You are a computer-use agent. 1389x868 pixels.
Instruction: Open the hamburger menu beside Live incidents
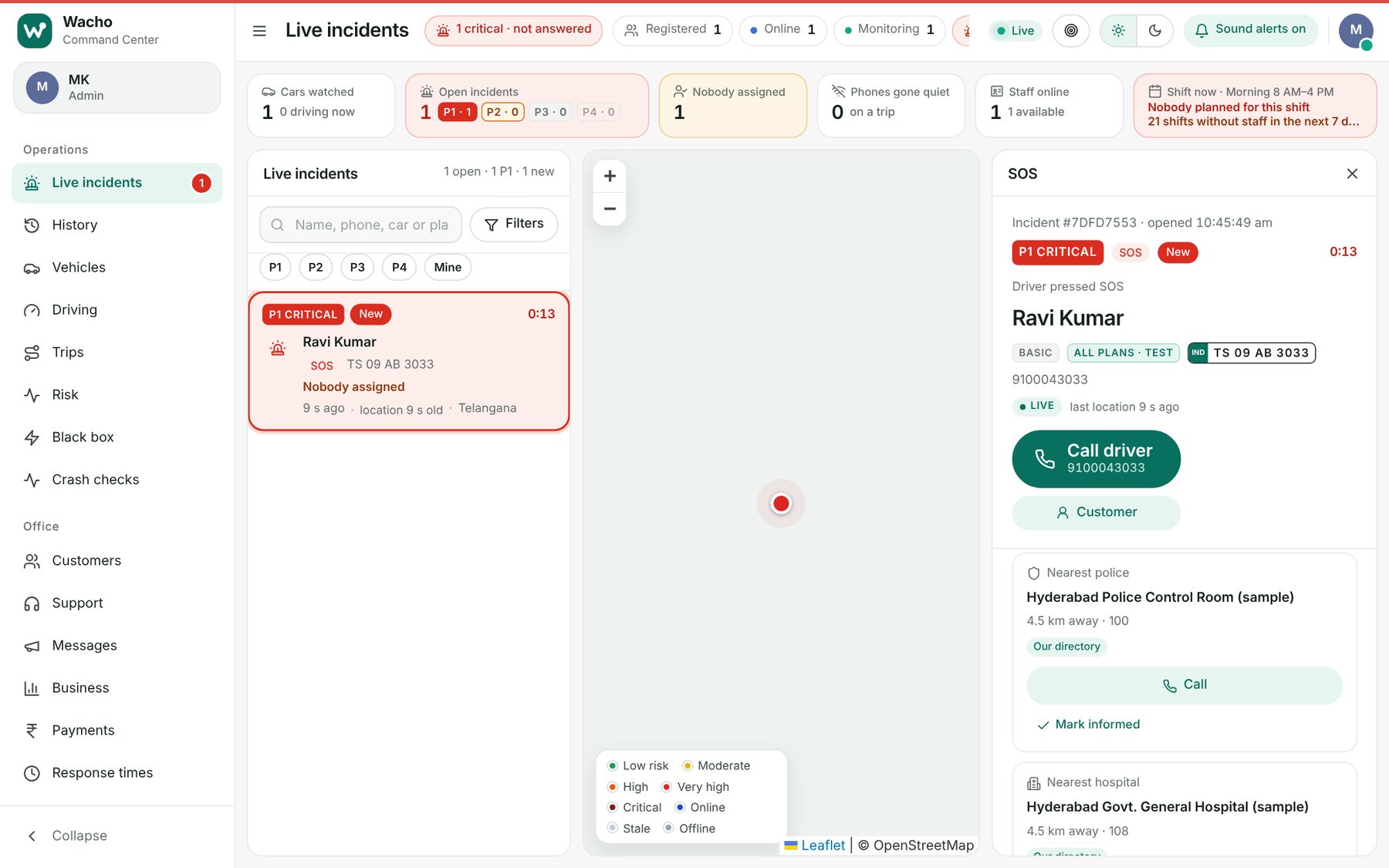(x=259, y=31)
